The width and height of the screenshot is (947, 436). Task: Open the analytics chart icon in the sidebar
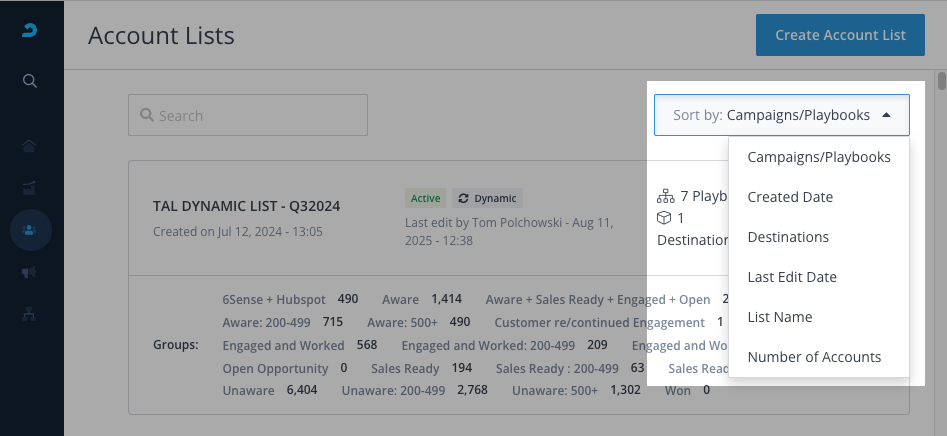pyautogui.click(x=31, y=187)
